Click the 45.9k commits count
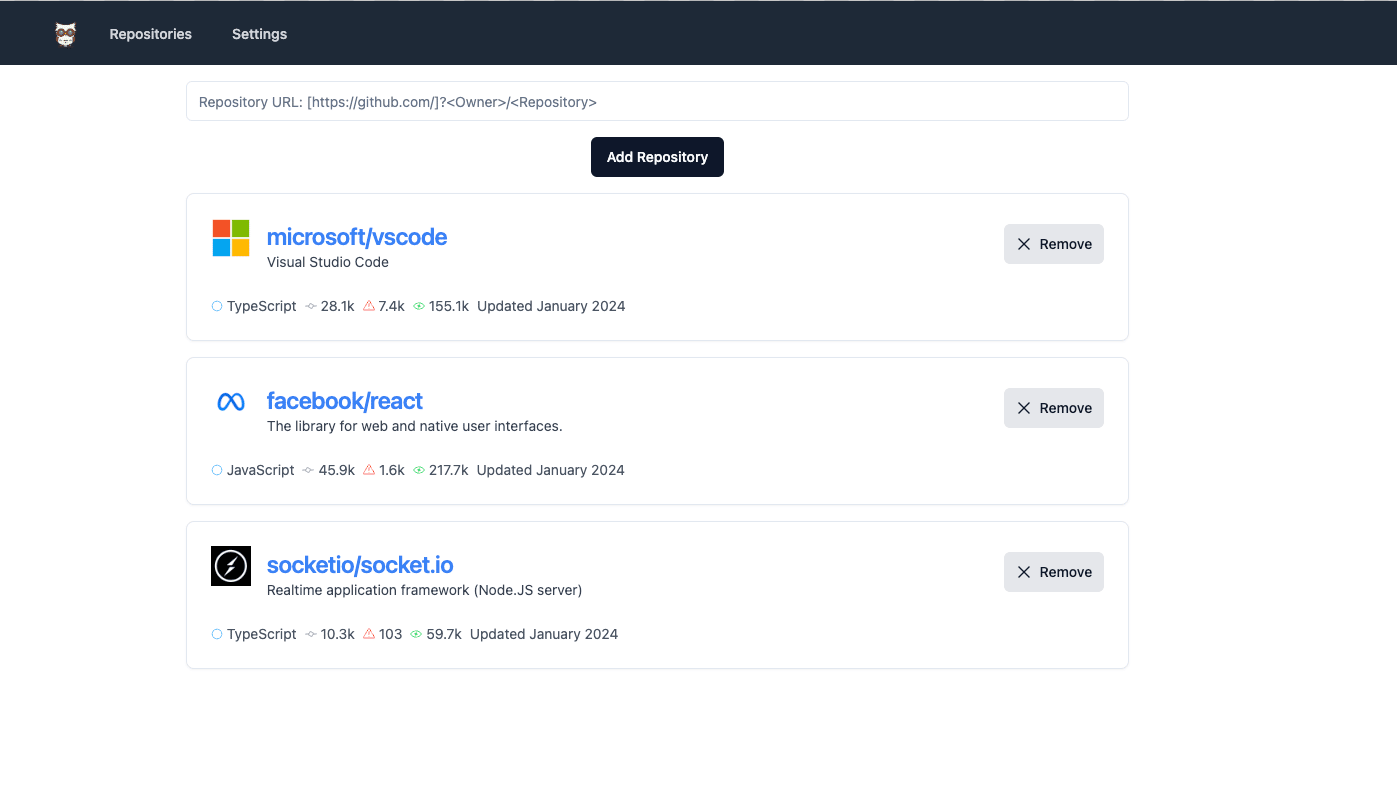The image size is (1397, 797). click(x=337, y=470)
